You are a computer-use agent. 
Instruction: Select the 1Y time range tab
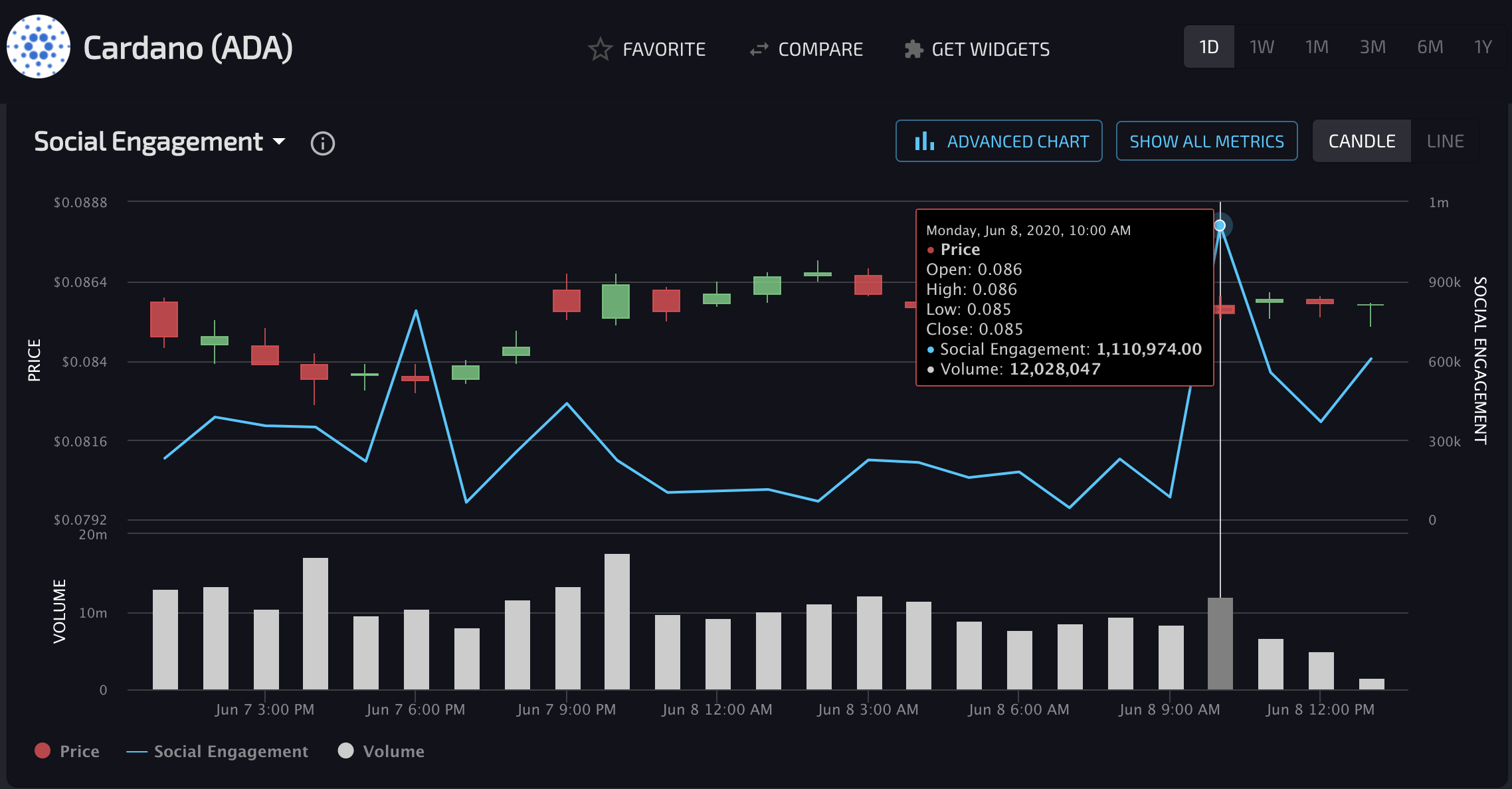point(1483,47)
